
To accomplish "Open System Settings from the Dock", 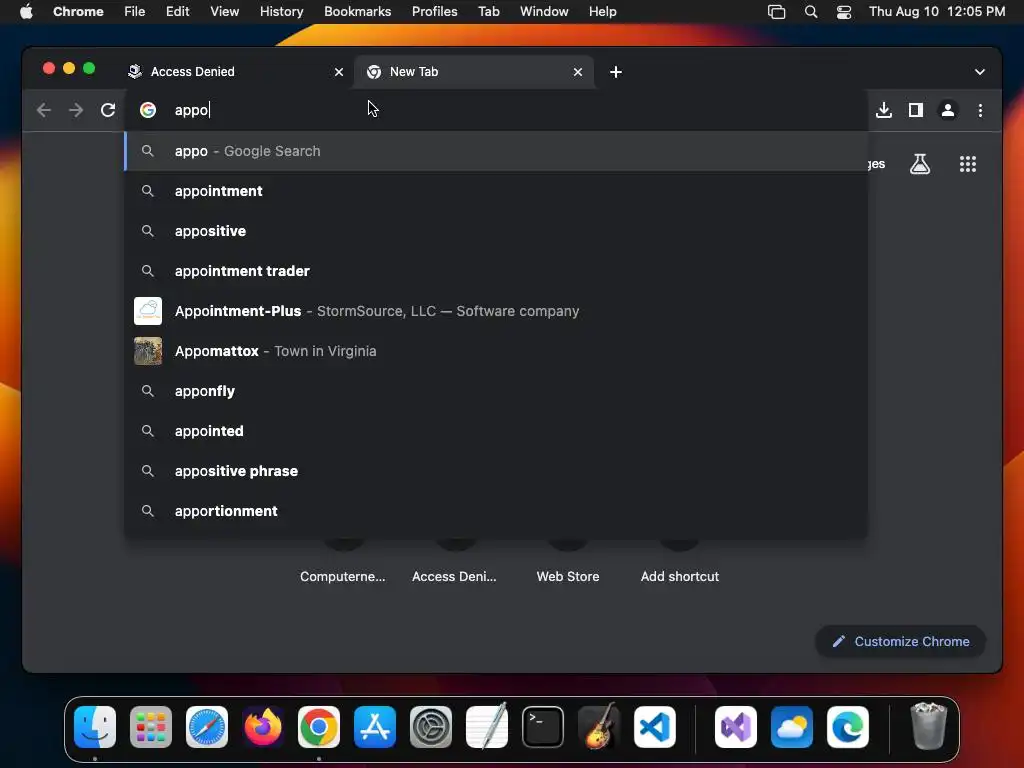I will coord(431,727).
